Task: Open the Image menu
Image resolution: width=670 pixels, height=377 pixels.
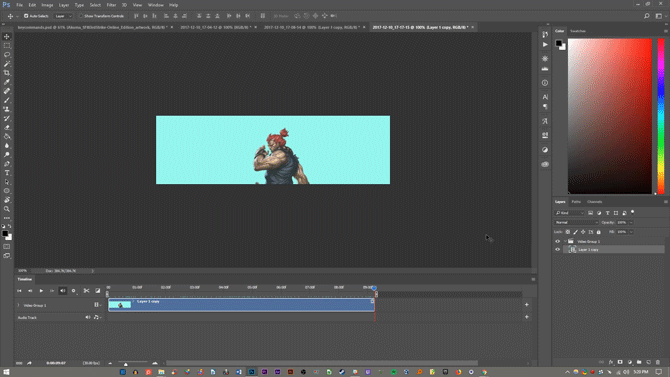Action: pyautogui.click(x=47, y=5)
